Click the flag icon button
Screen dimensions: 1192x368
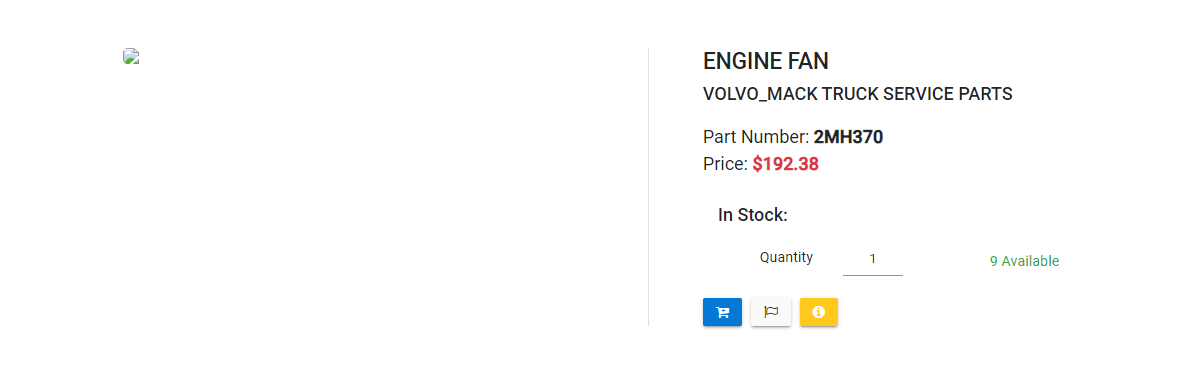pos(771,312)
